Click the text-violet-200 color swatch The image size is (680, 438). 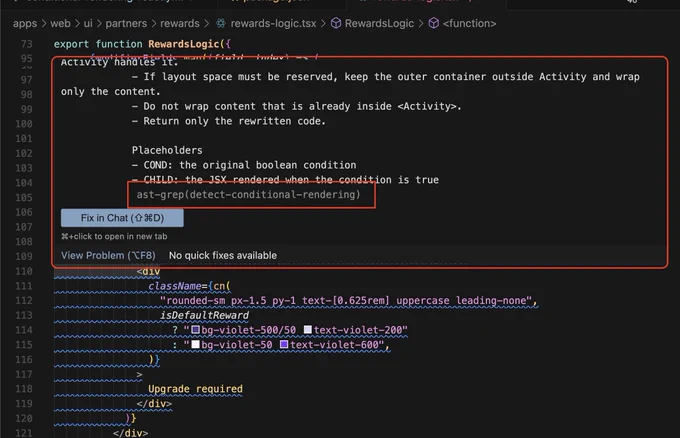[x=307, y=330]
